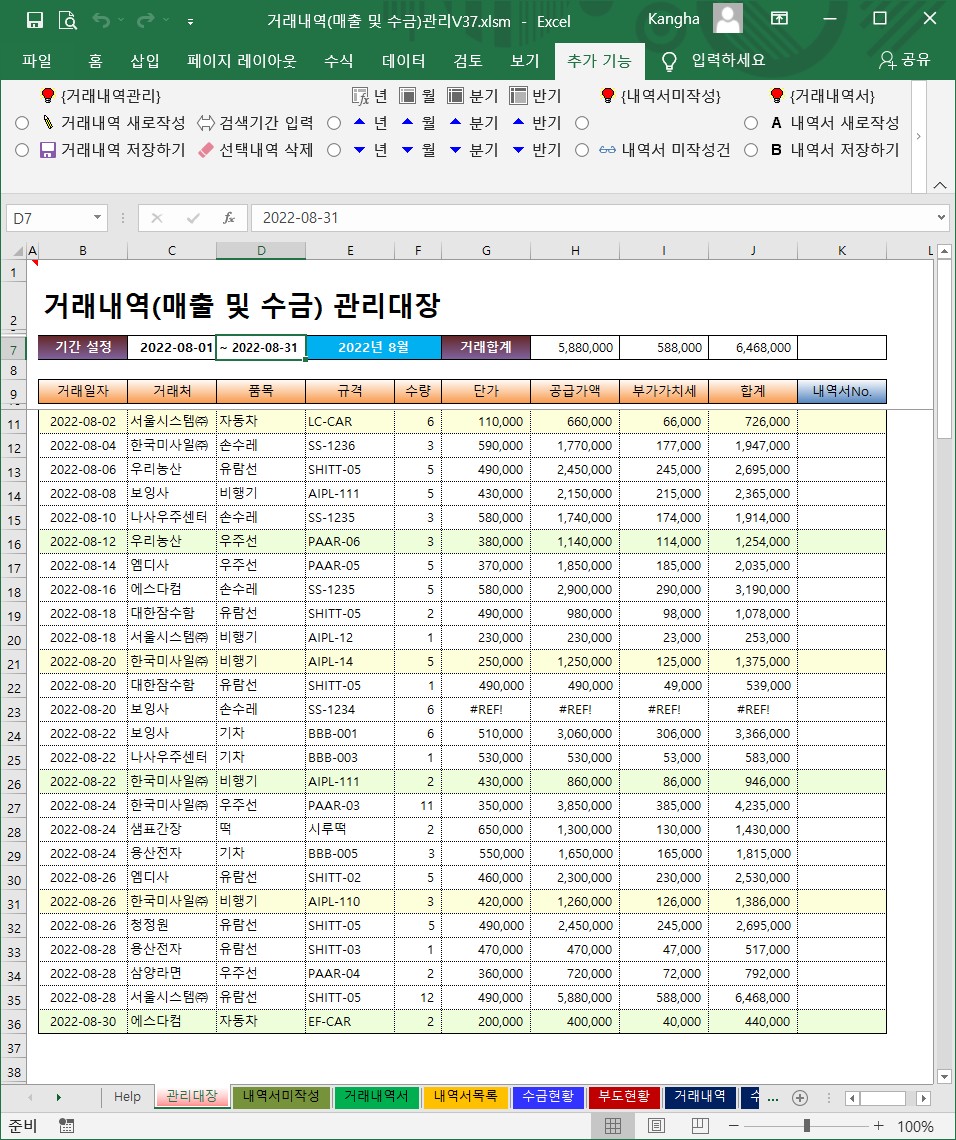Image resolution: width=956 pixels, height=1140 pixels.
Task: Open Print Preview from quick access toolbar
Action: point(67,20)
